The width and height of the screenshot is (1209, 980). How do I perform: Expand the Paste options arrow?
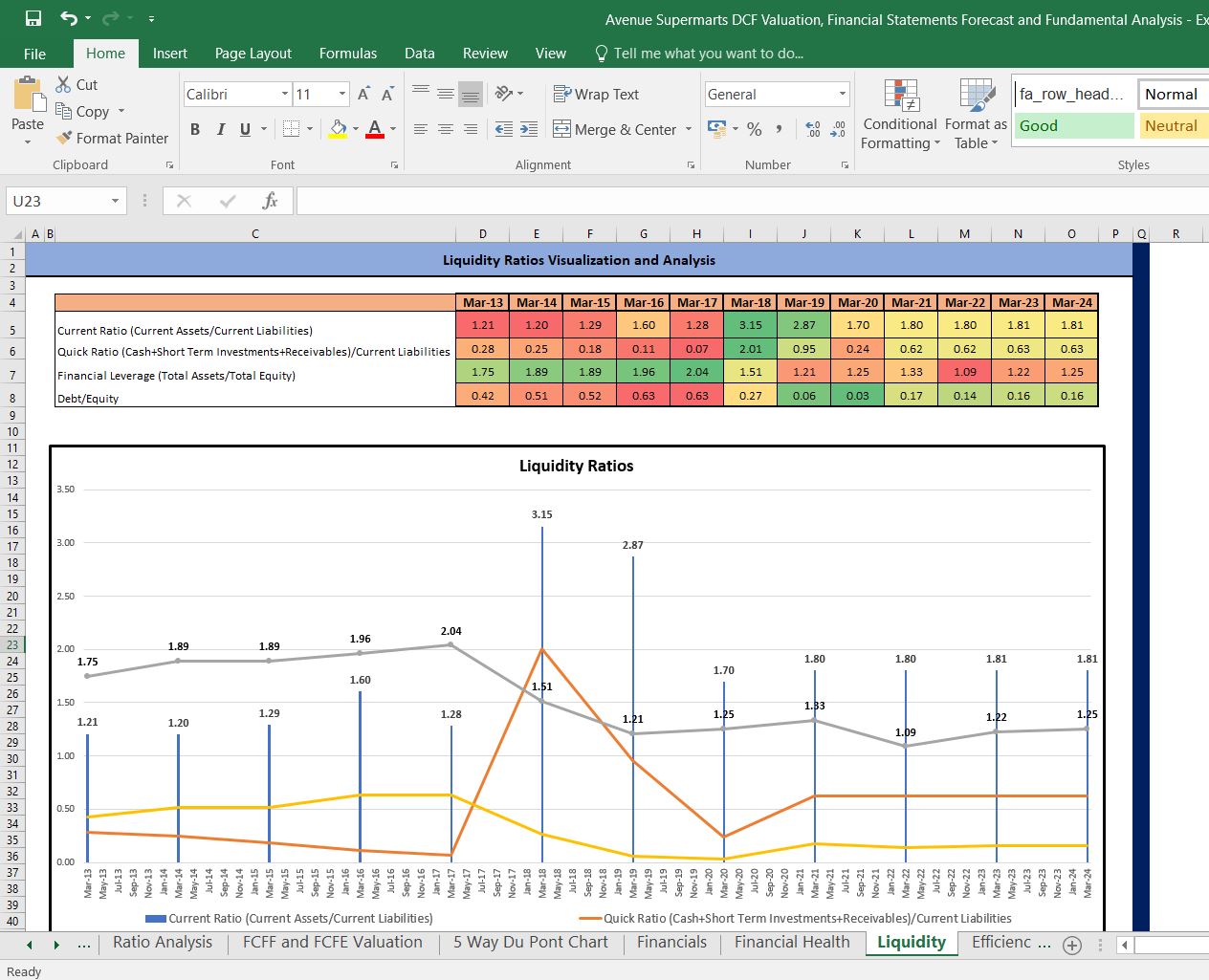point(28,142)
